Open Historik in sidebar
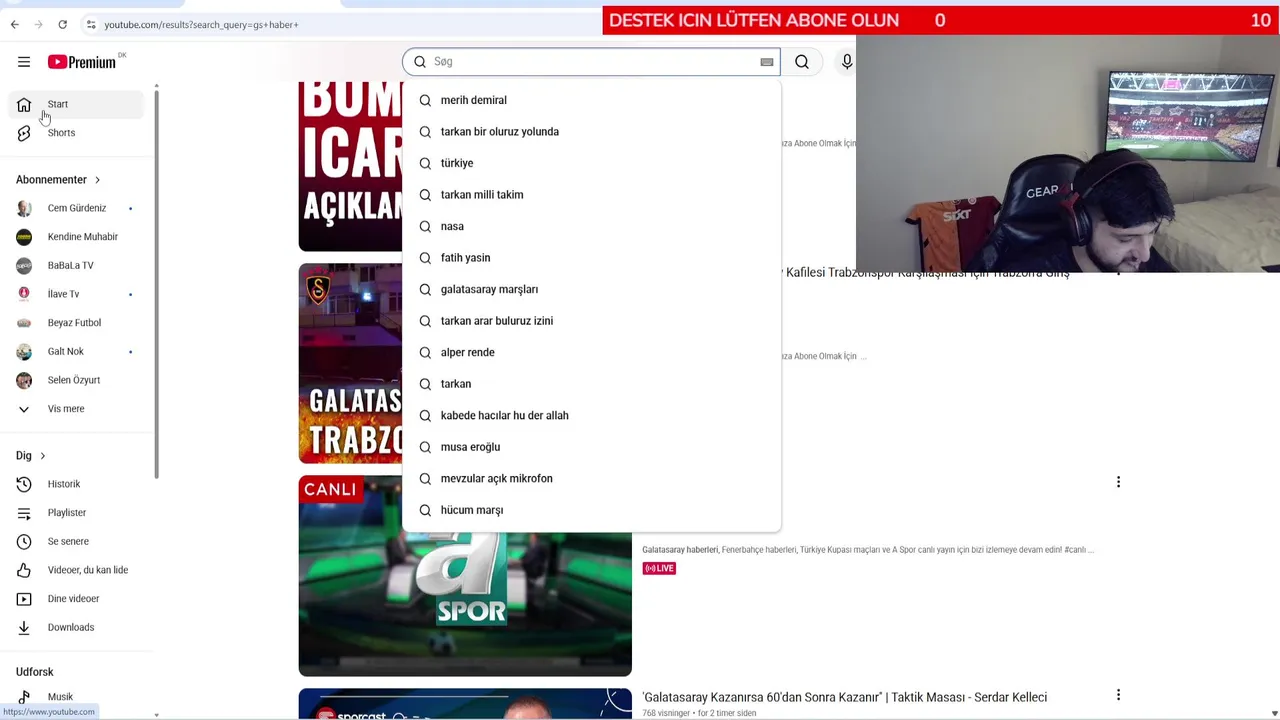 coord(76,484)
